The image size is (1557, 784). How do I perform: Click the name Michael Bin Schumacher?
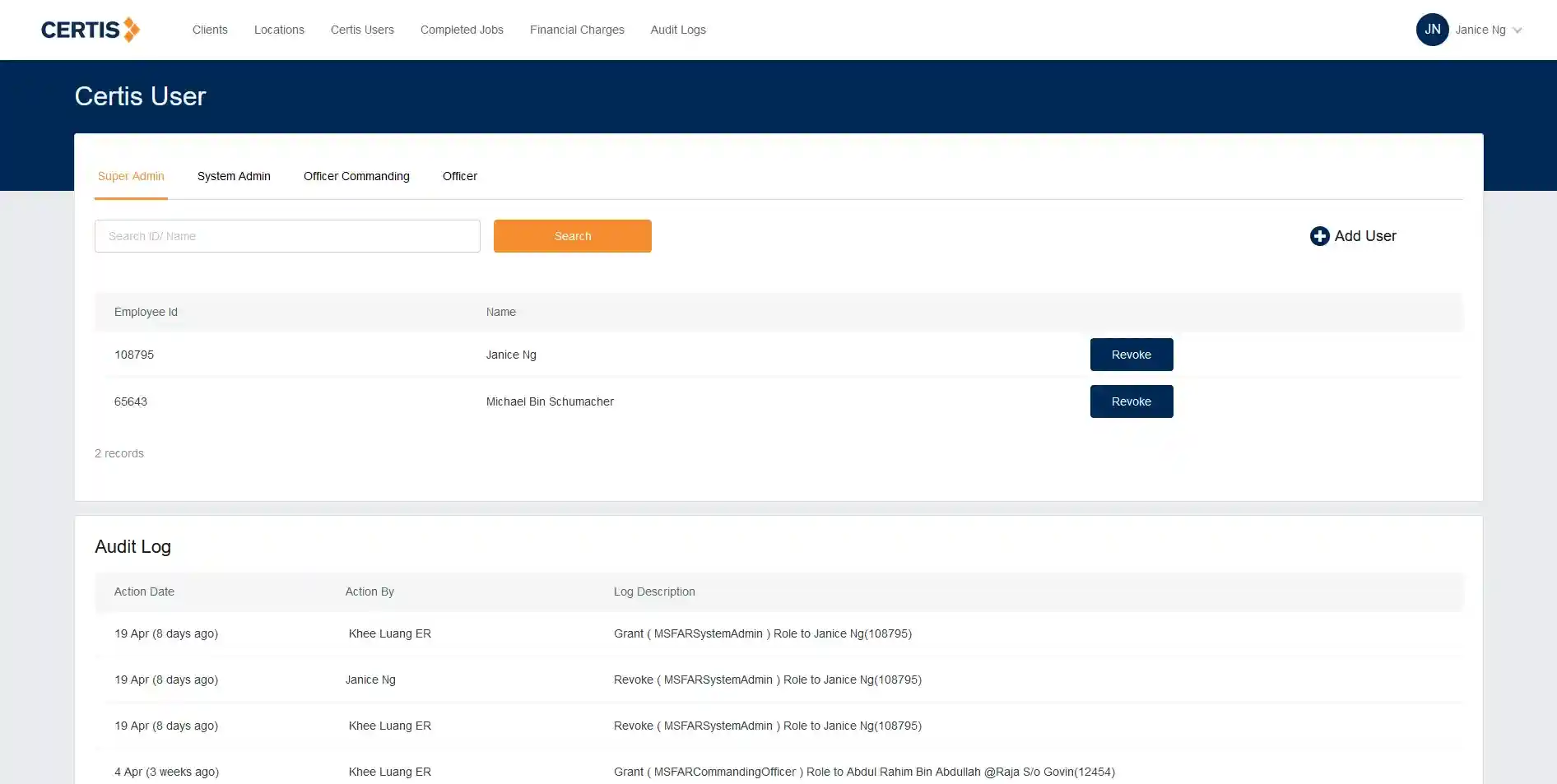pos(550,401)
